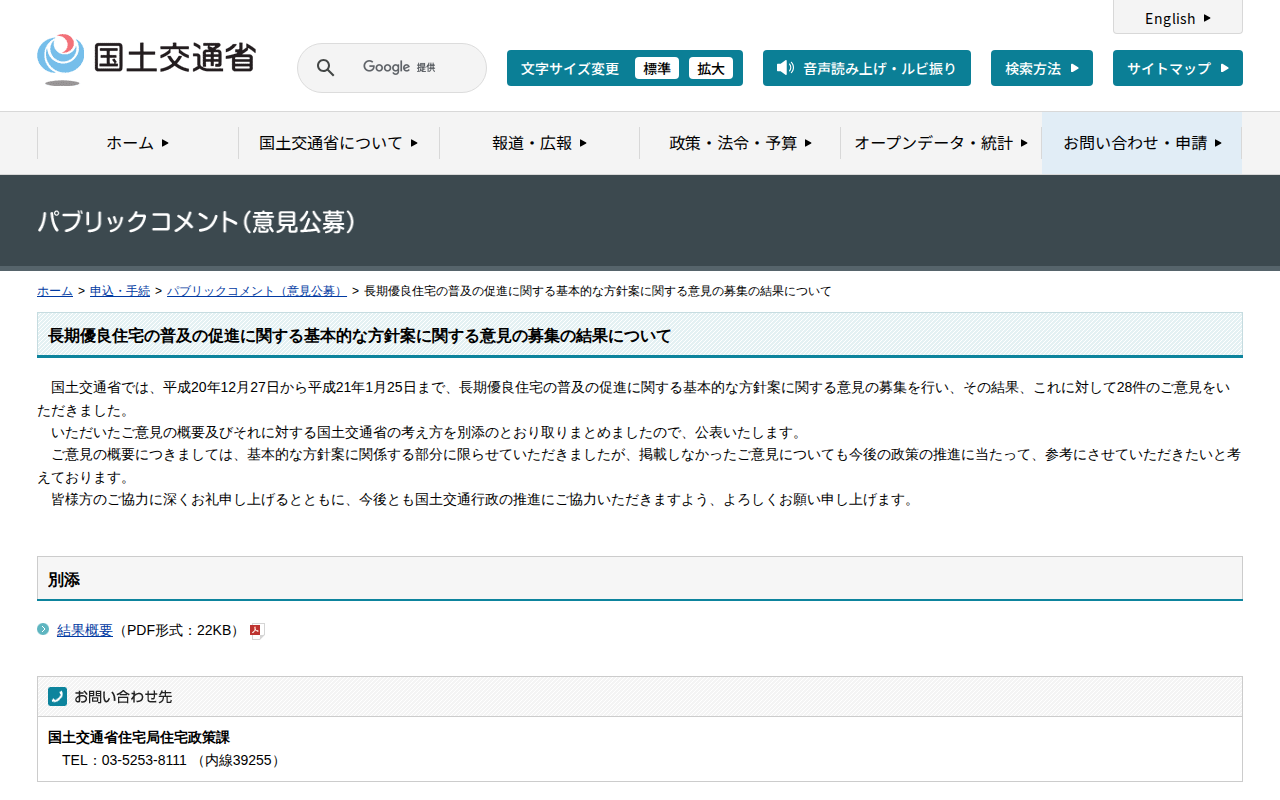This screenshot has width=1280, height=800.
Task: Expand the 政策・法令・予算 menu
Action: [740, 143]
